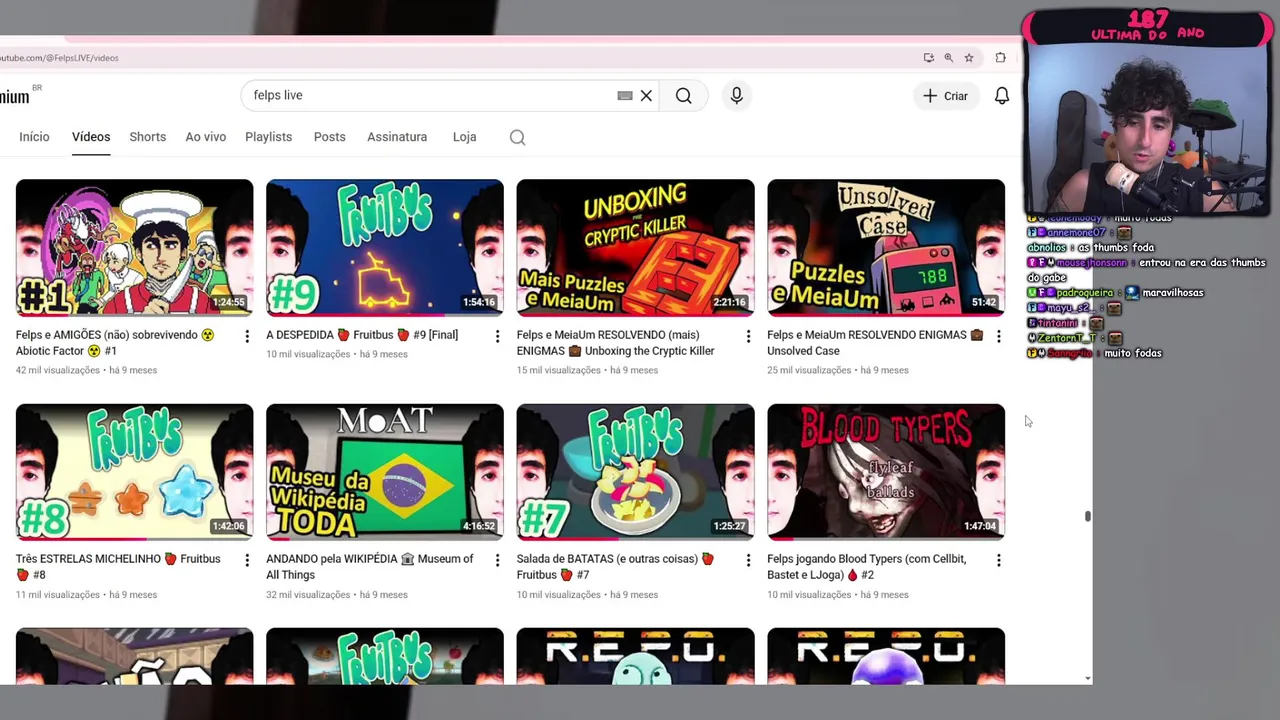Screen dimensions: 1280x720
Task: Click the page vertical scrollbar thumb
Action: [x=1087, y=516]
